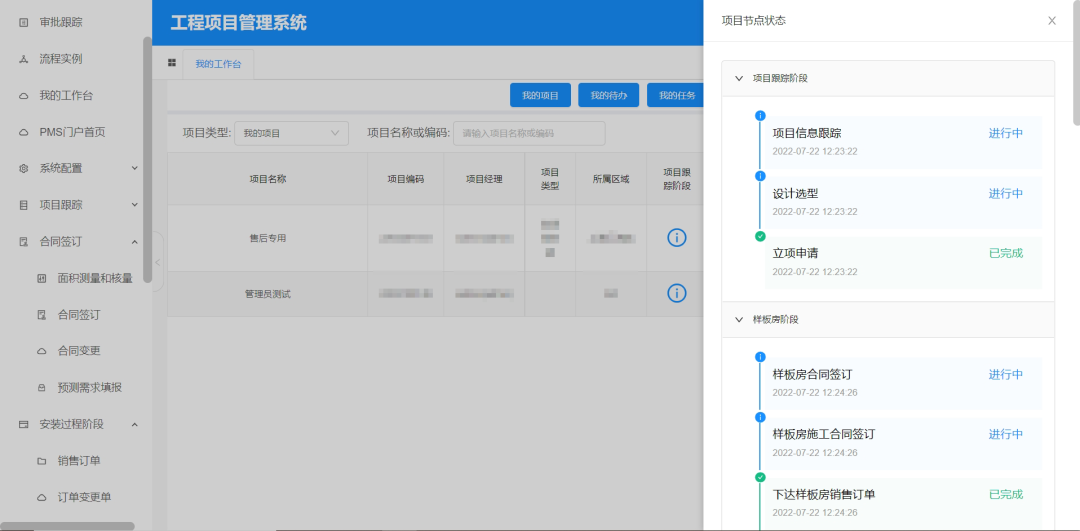Open the 合同变更 menu item
This screenshot has width=1080, height=531.
pos(78,351)
